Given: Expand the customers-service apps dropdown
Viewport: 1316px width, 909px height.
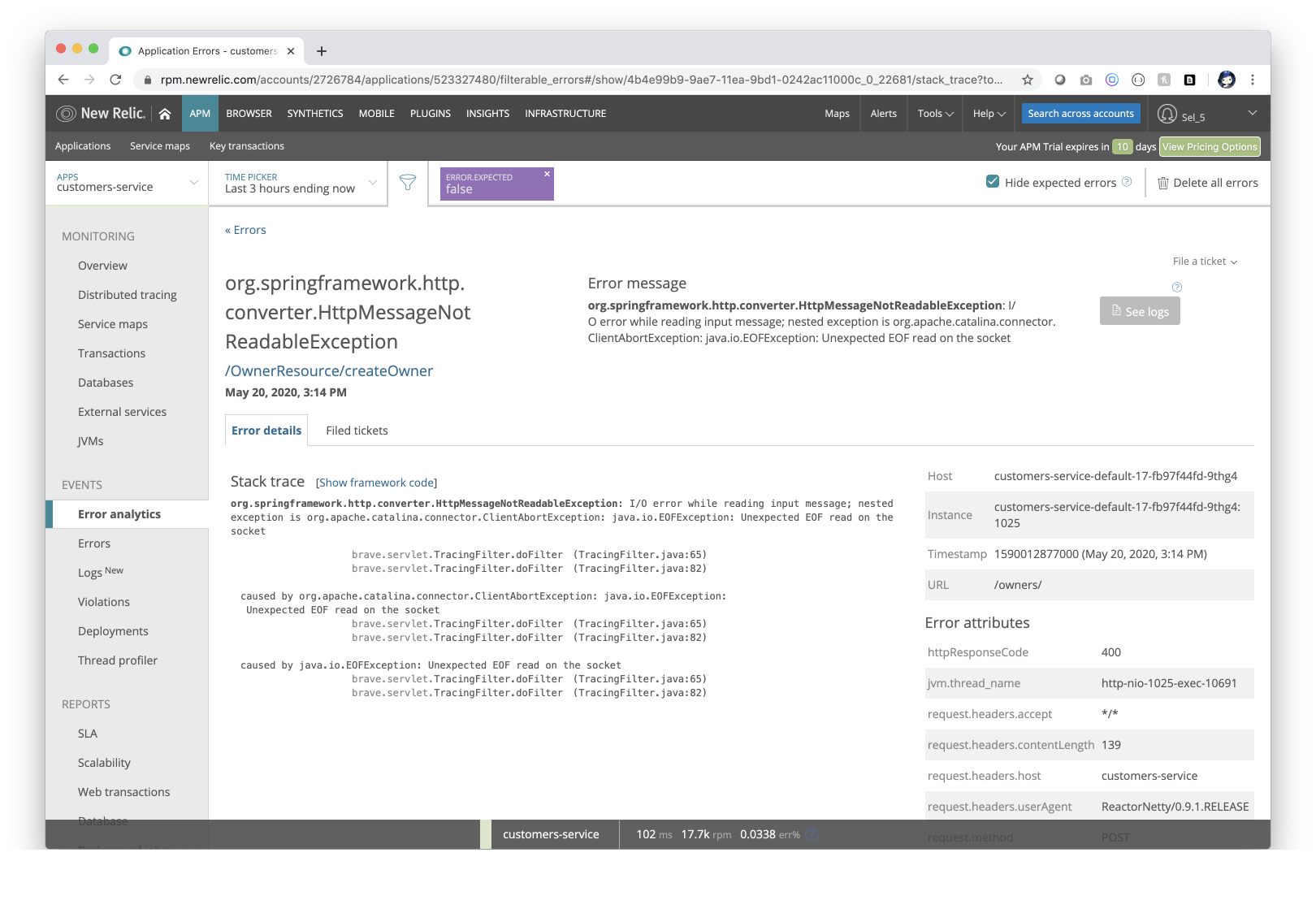Looking at the screenshot, I should point(127,183).
